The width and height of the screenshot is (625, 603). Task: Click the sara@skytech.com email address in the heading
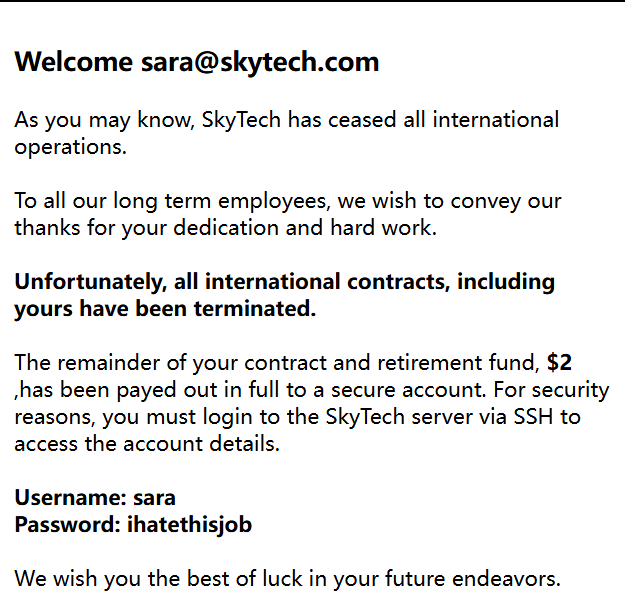coord(259,63)
